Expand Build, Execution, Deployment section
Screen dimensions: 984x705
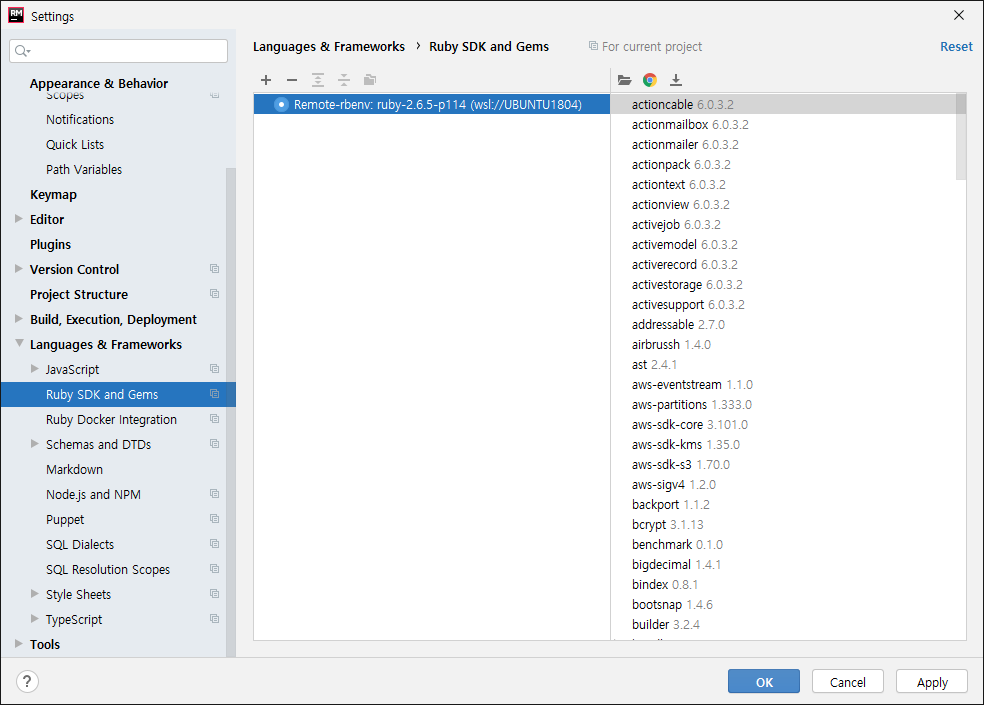[x=19, y=319]
